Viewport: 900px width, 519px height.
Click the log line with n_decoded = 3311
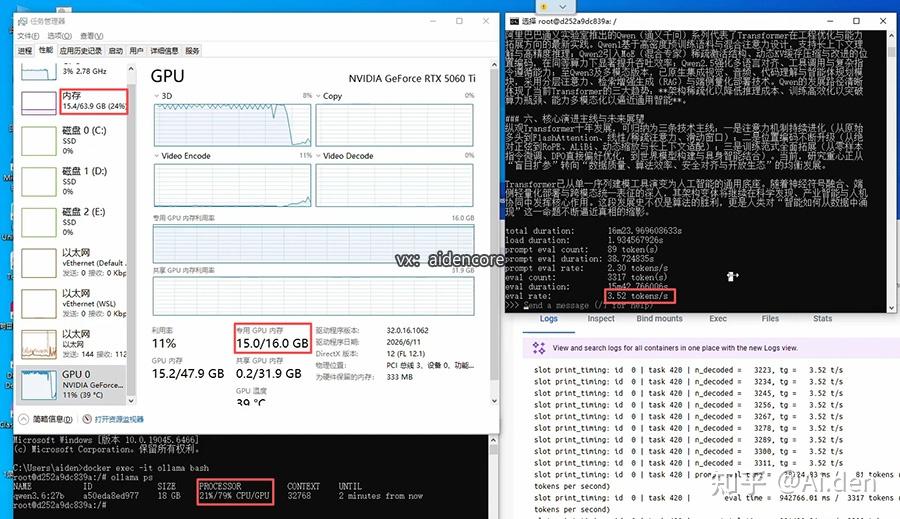click(x=689, y=463)
